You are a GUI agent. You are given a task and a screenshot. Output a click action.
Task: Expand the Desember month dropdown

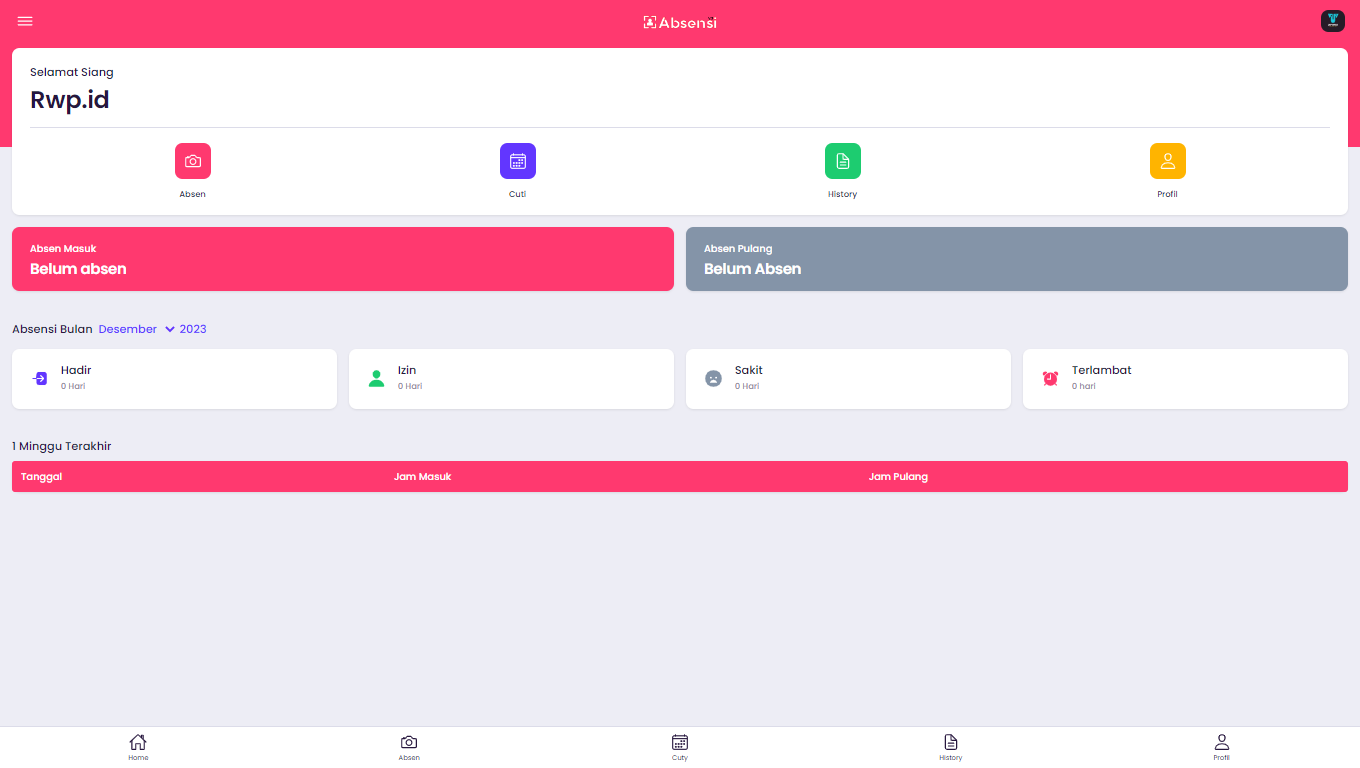(136, 329)
